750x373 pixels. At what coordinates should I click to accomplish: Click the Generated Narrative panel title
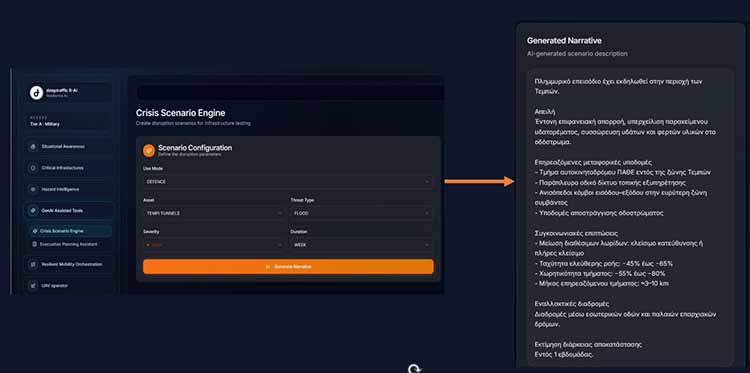point(564,41)
